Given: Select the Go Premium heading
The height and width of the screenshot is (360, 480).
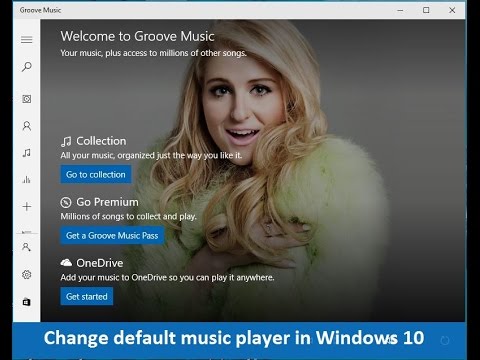Looking at the screenshot, I should [x=107, y=202].
